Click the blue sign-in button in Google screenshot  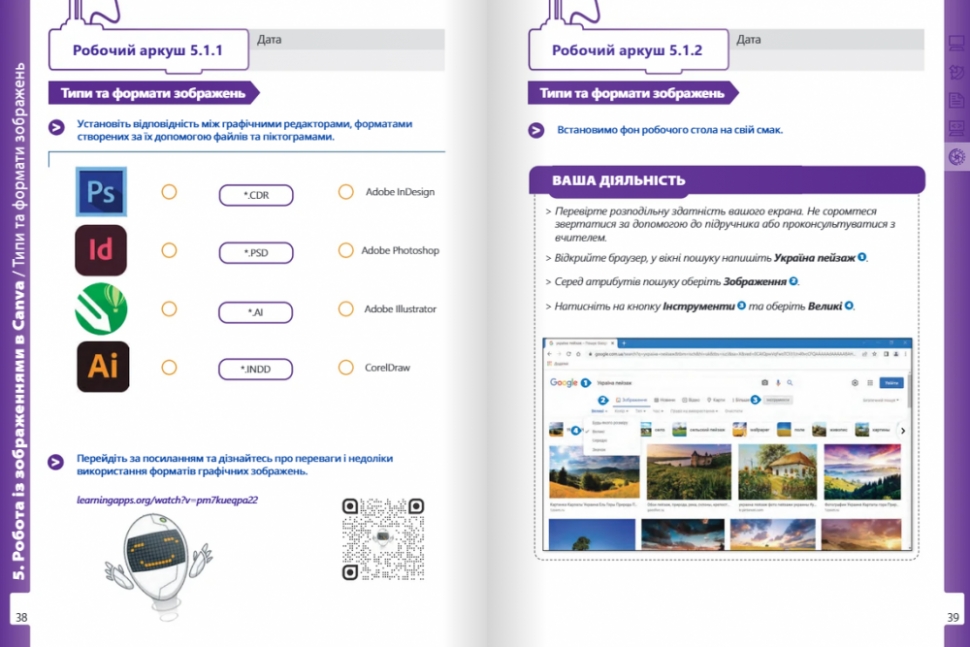[891, 383]
